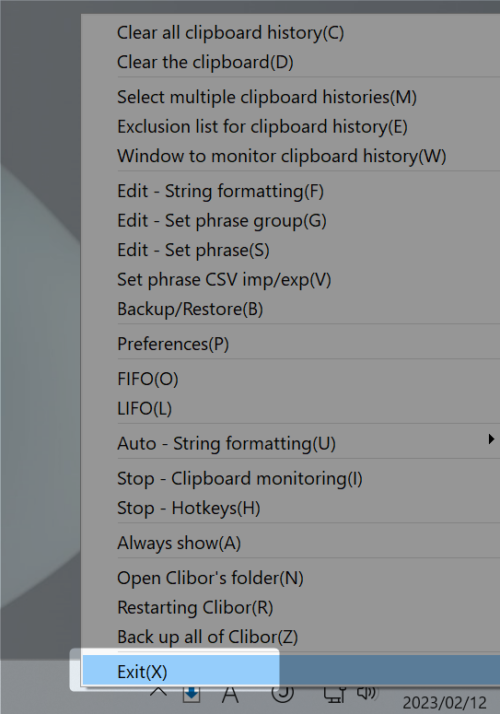Viewport: 500px width, 714px height.
Task: Click the Clibor tray icon with blue arrow
Action: click(x=191, y=694)
